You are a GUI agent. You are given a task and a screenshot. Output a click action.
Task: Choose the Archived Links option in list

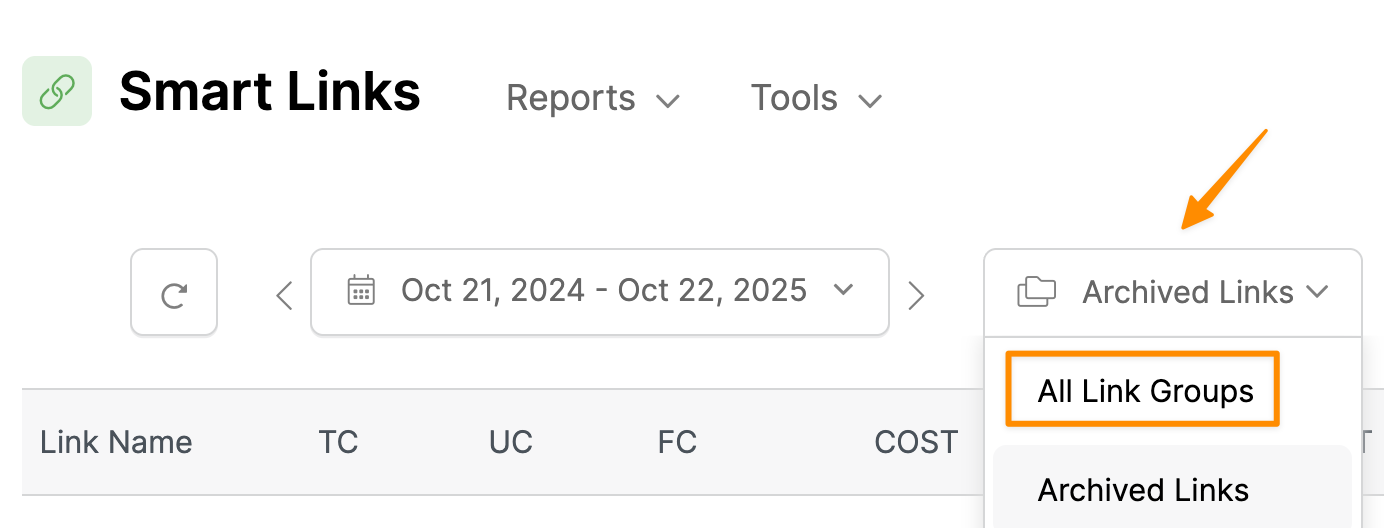[x=1143, y=490]
